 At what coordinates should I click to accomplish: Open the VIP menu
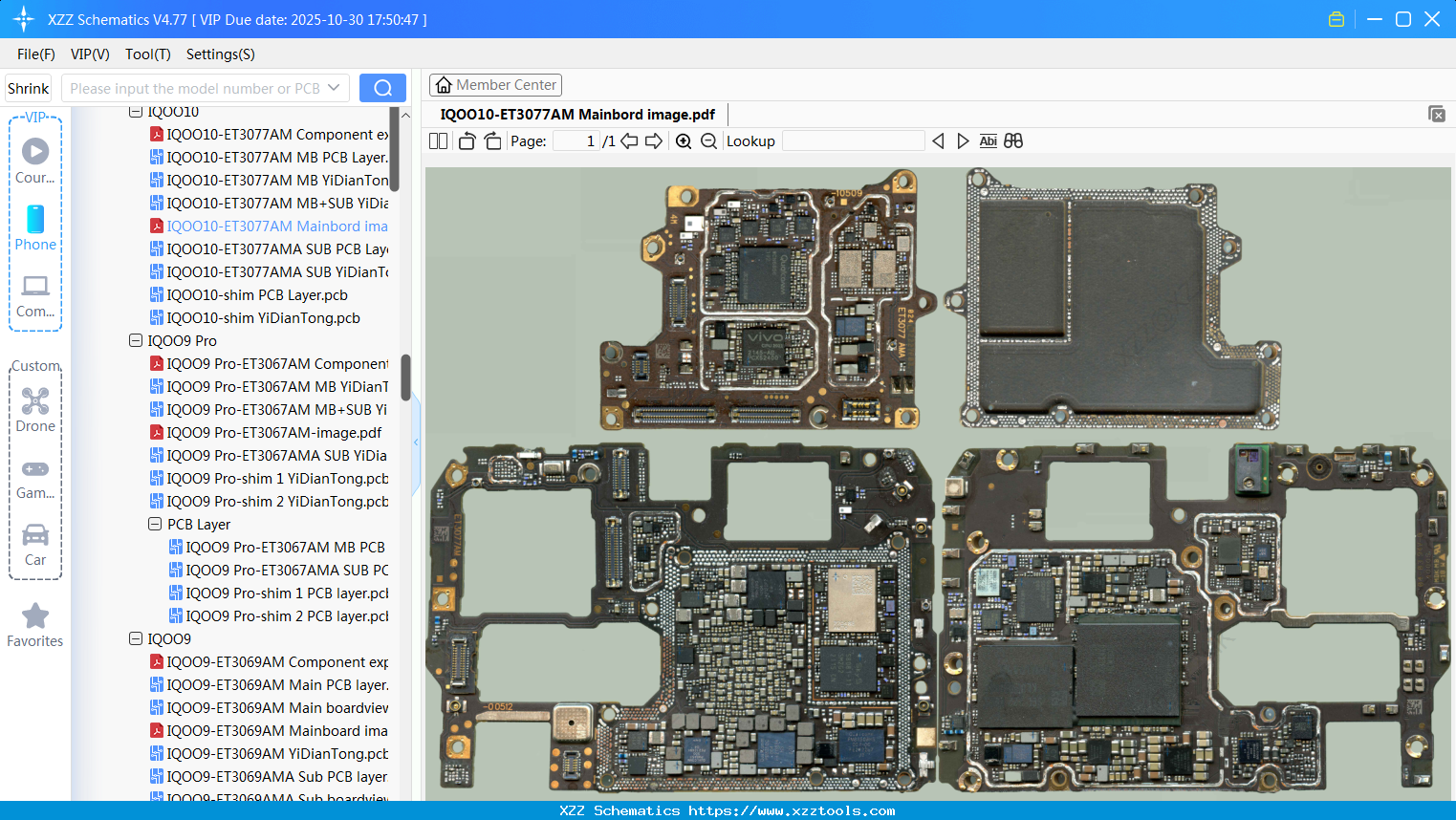click(89, 54)
